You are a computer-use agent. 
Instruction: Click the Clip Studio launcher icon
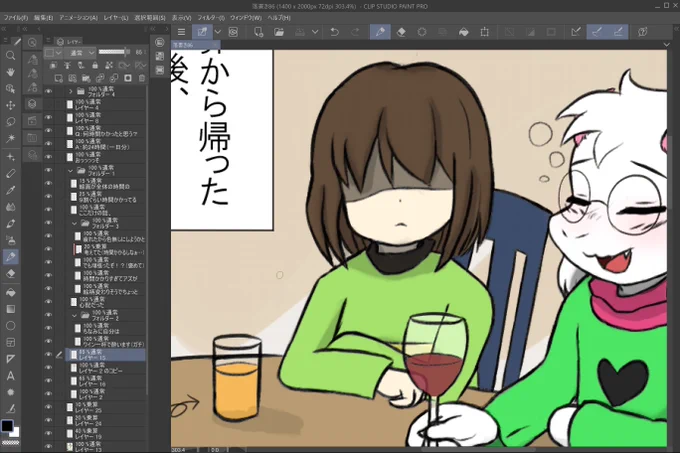click(233, 32)
